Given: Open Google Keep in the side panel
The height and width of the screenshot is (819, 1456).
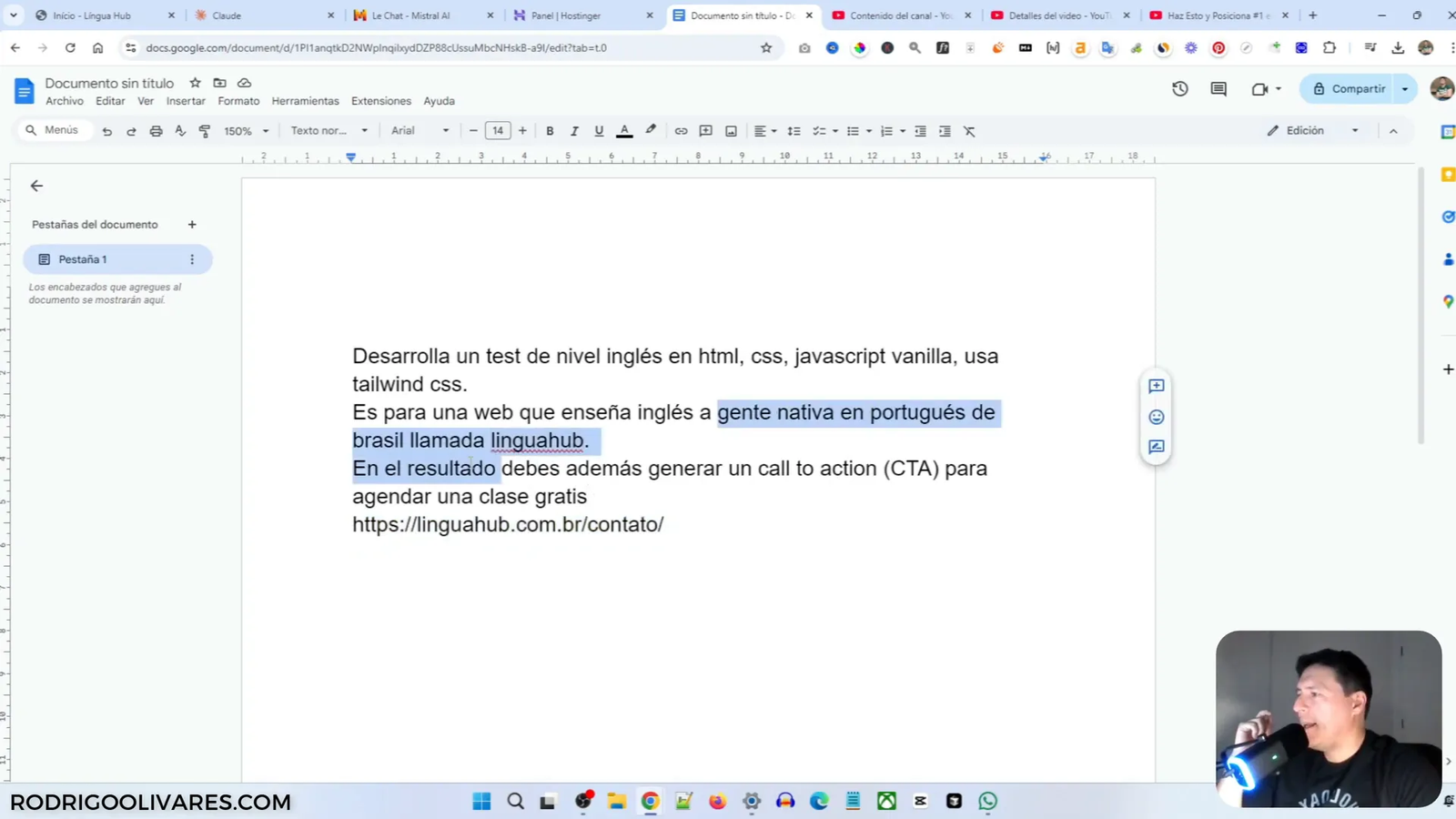Looking at the screenshot, I should (1447, 174).
